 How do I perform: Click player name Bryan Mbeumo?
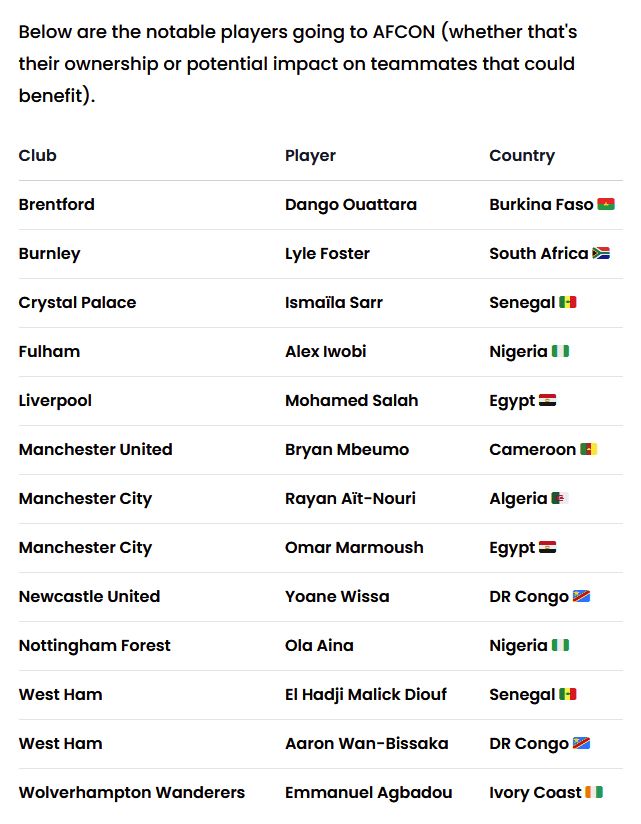[347, 450]
